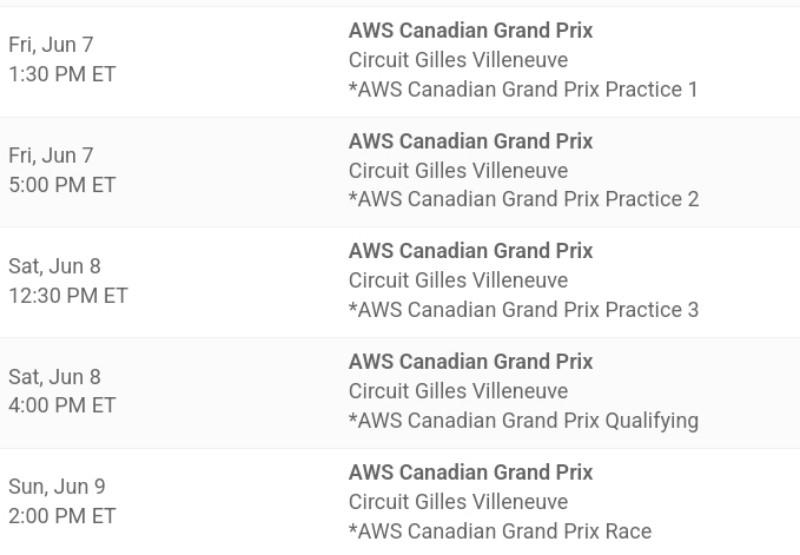
Task: Select the 2:00 PM ET race time
Action: click(62, 516)
